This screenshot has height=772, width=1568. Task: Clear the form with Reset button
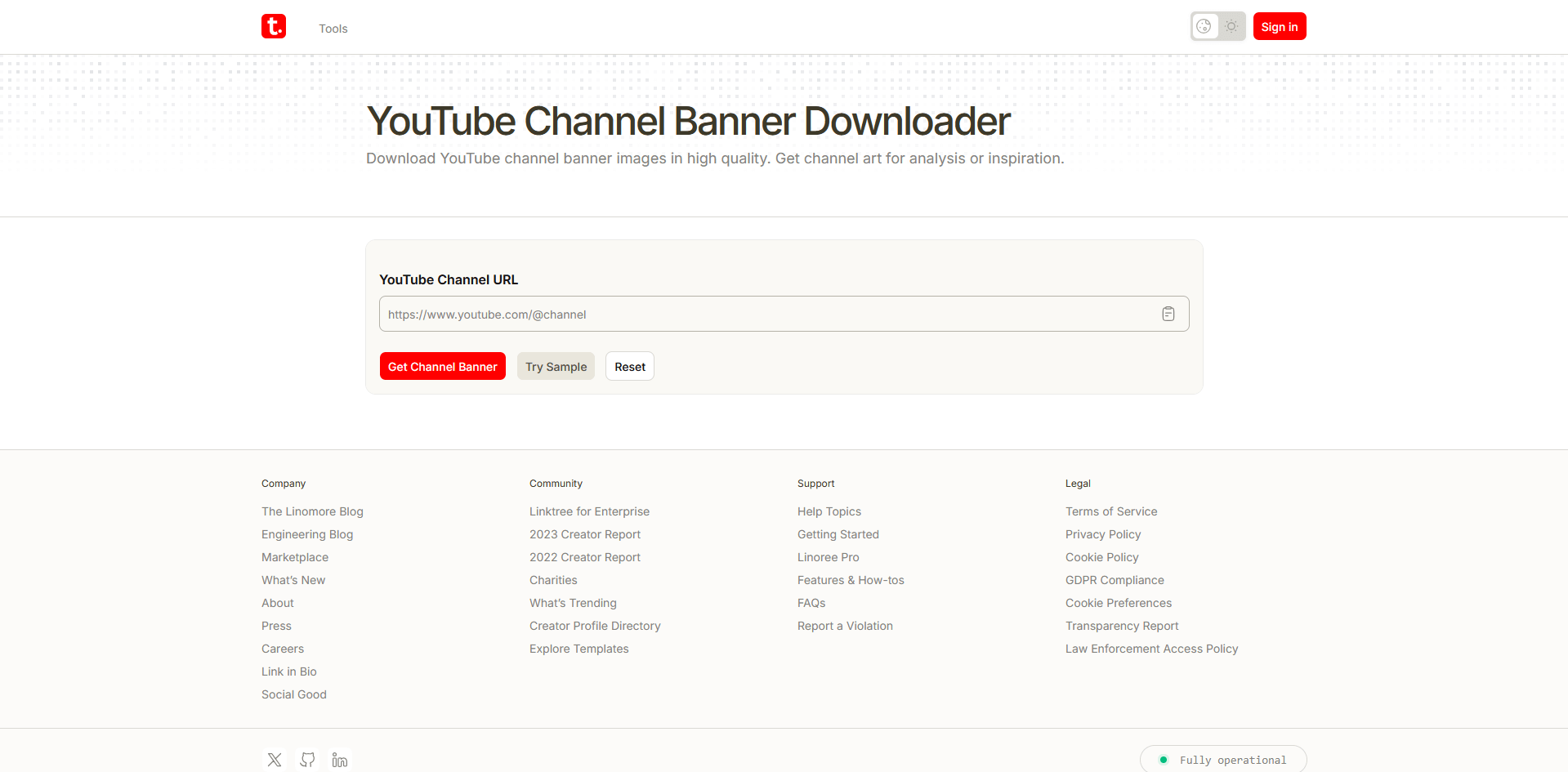pyautogui.click(x=629, y=367)
